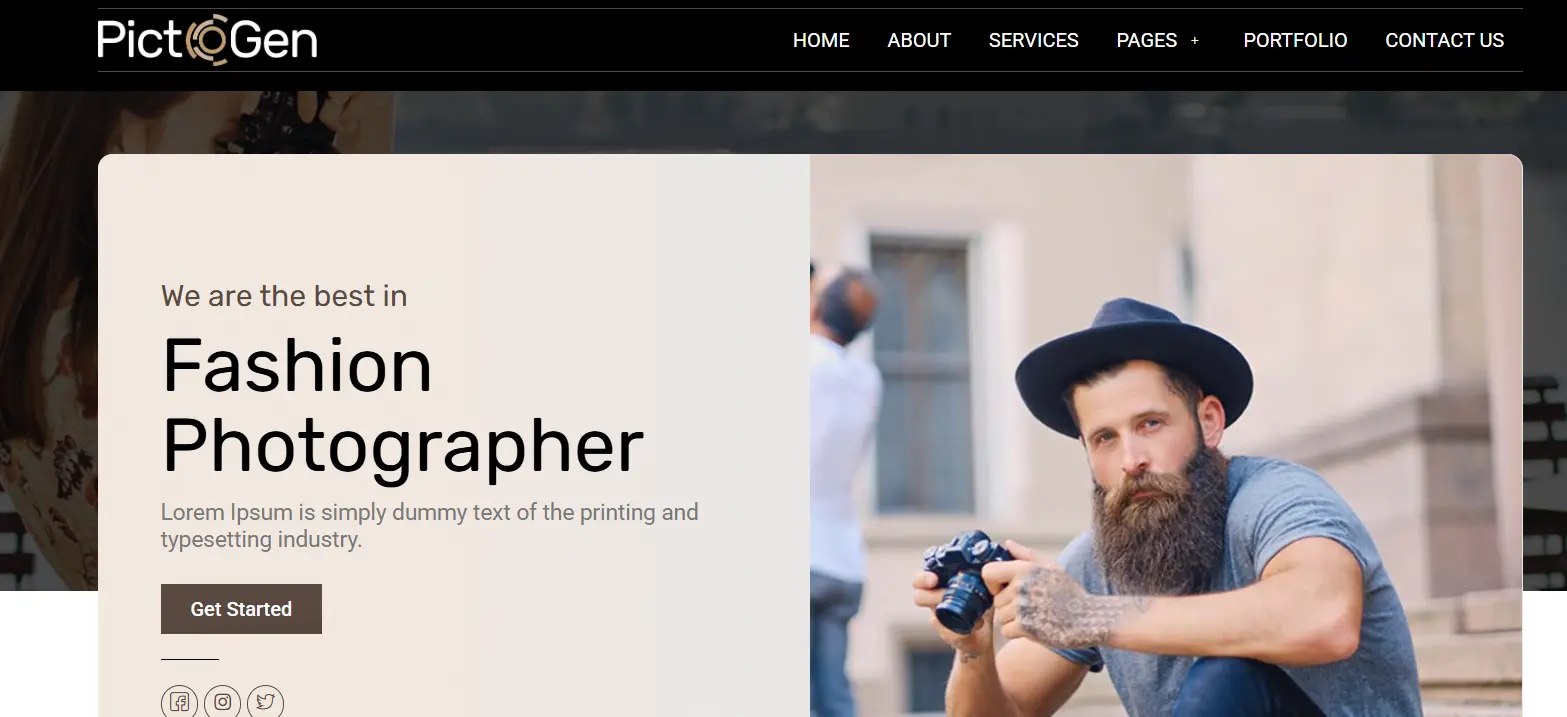Open the ABOUT menu item
This screenshot has height=717, width=1567.
pyautogui.click(x=919, y=40)
